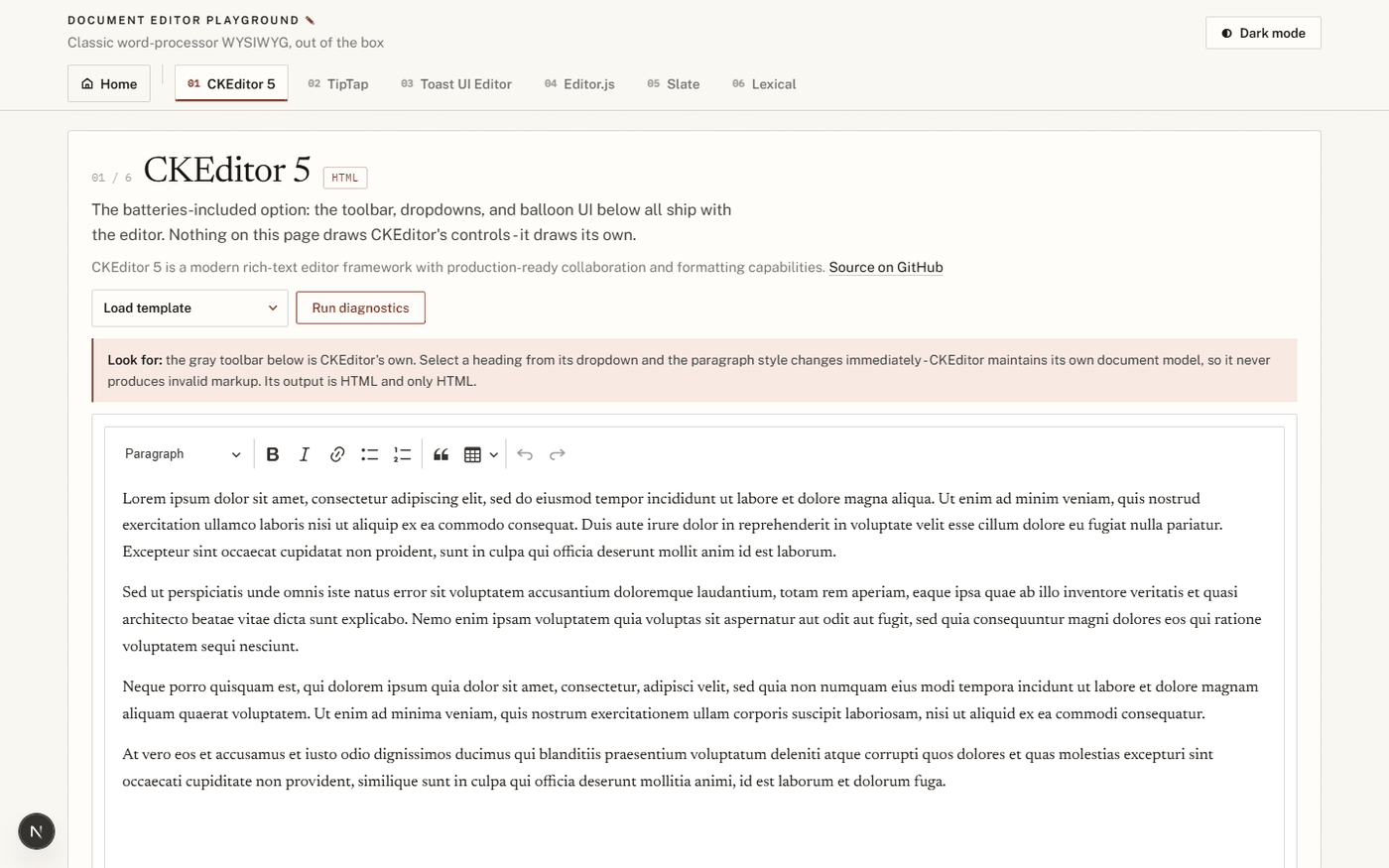This screenshot has width=1389, height=868.
Task: Undo the last edit
Action: tap(525, 454)
